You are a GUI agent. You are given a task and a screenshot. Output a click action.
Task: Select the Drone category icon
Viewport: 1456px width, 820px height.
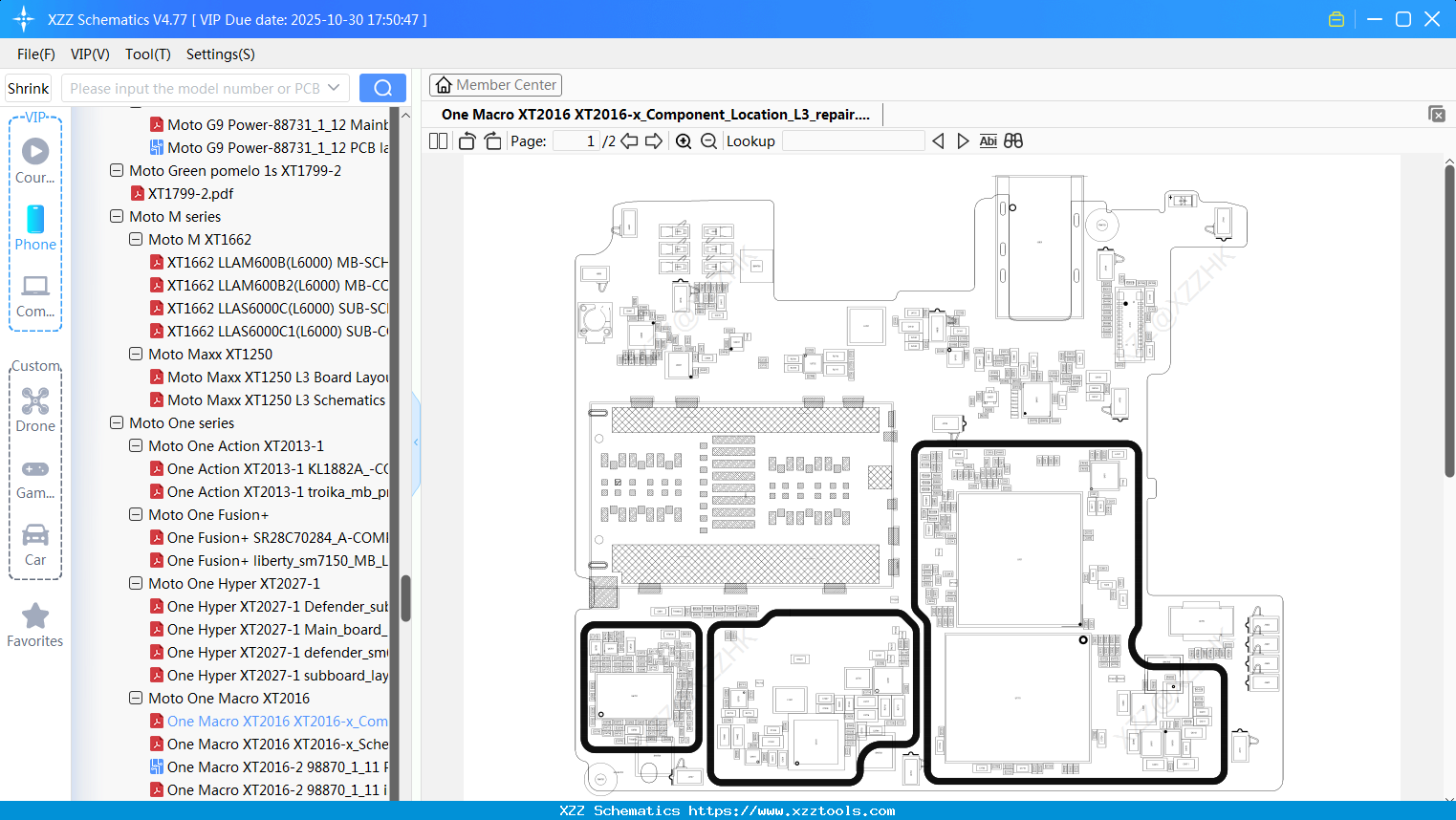(x=35, y=410)
